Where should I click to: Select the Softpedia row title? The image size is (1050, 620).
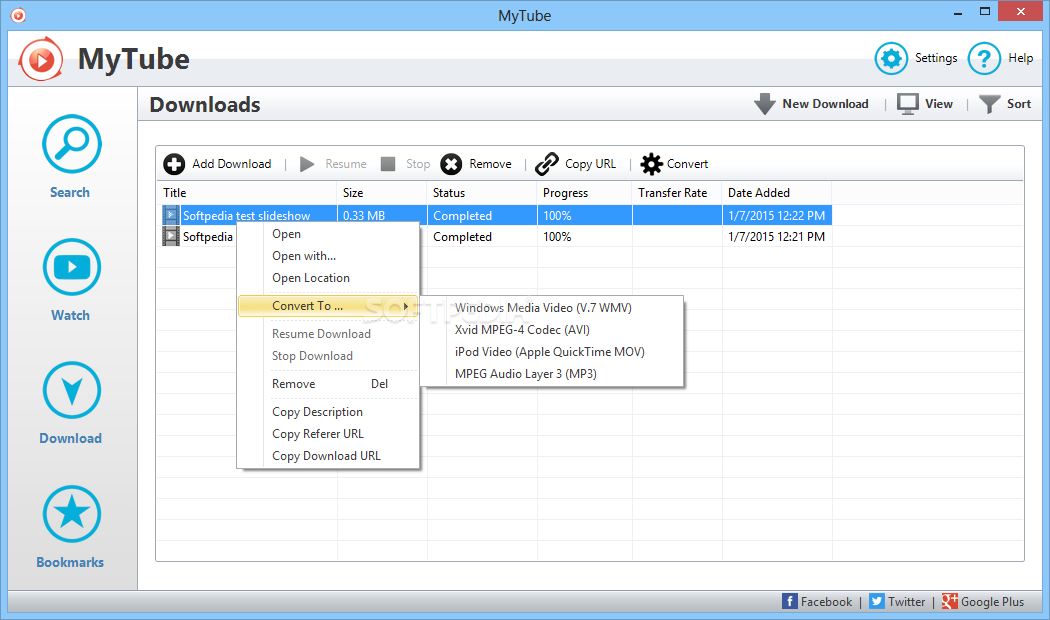point(208,237)
